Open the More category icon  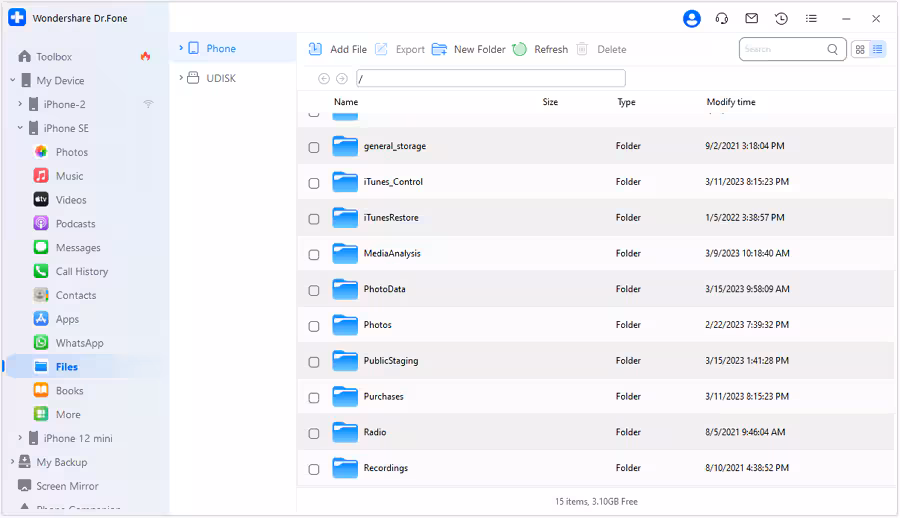click(x=41, y=414)
